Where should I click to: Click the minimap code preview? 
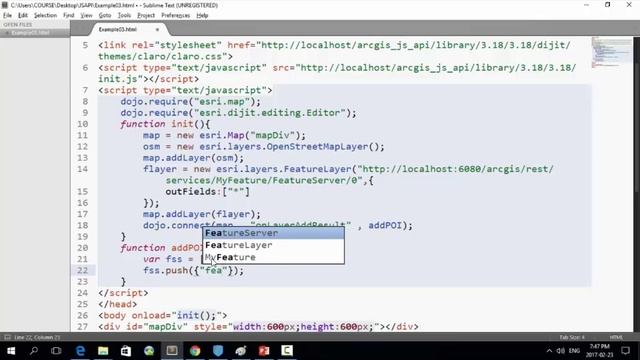612,53
